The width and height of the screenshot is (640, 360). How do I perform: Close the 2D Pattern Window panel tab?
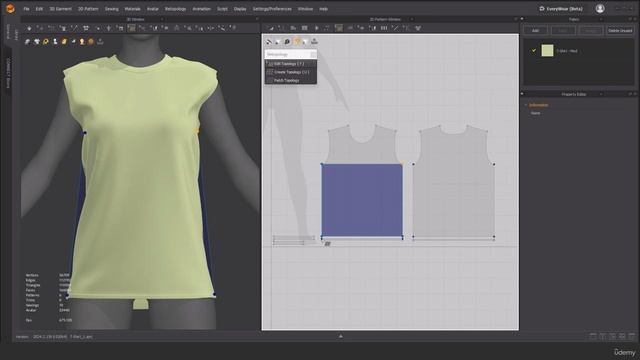pyautogui.click(x=411, y=19)
